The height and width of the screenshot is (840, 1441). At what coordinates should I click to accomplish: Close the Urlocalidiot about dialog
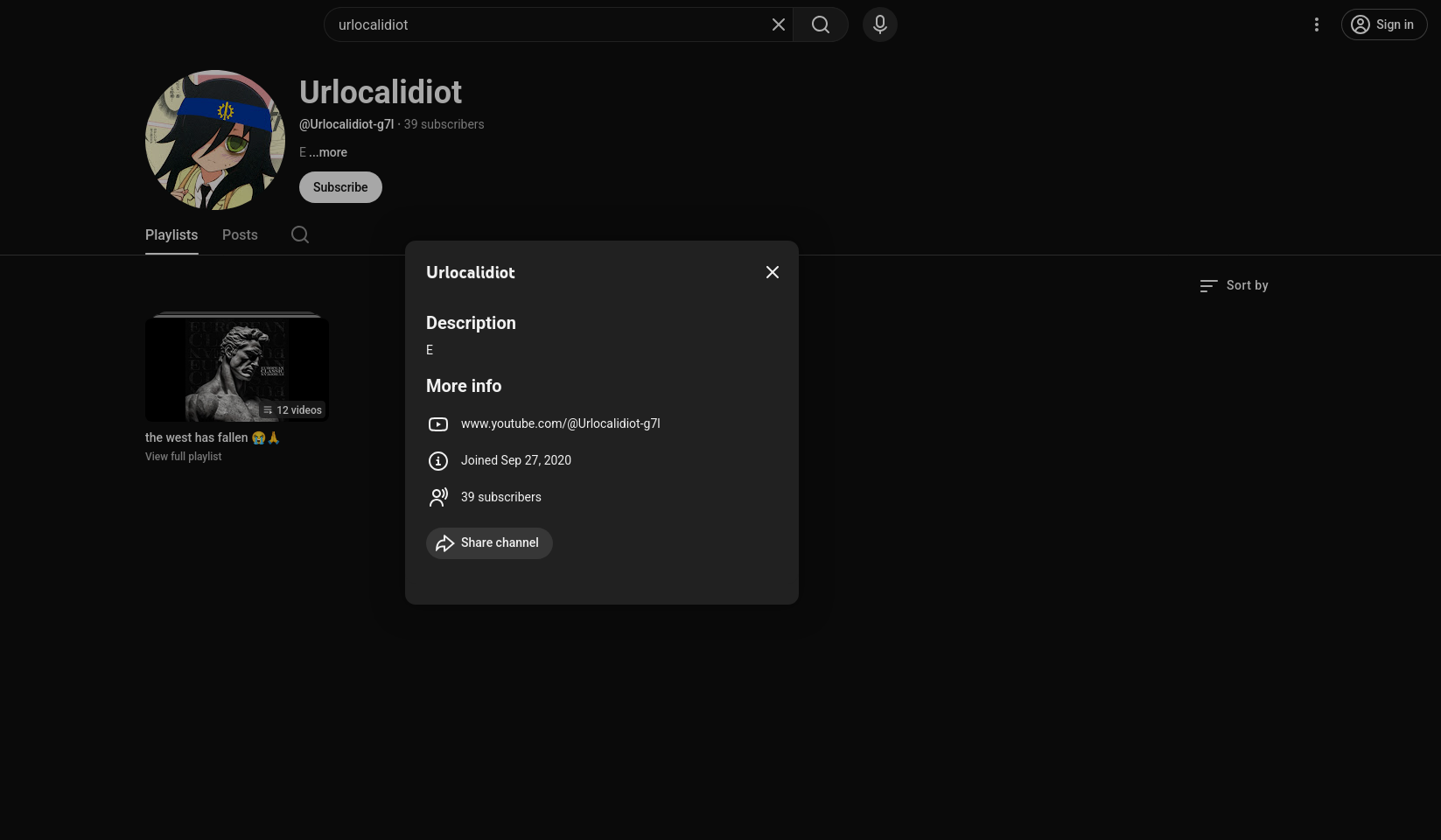pyautogui.click(x=772, y=272)
